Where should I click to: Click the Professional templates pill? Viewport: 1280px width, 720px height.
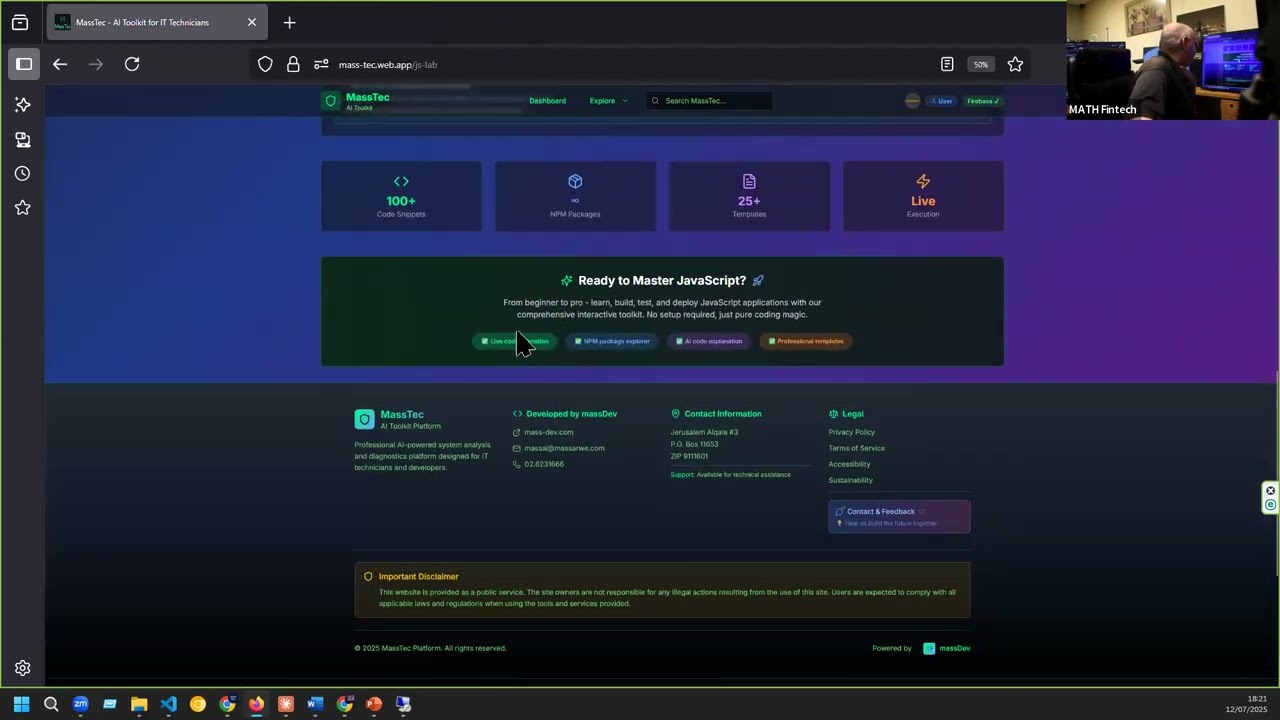click(x=806, y=341)
